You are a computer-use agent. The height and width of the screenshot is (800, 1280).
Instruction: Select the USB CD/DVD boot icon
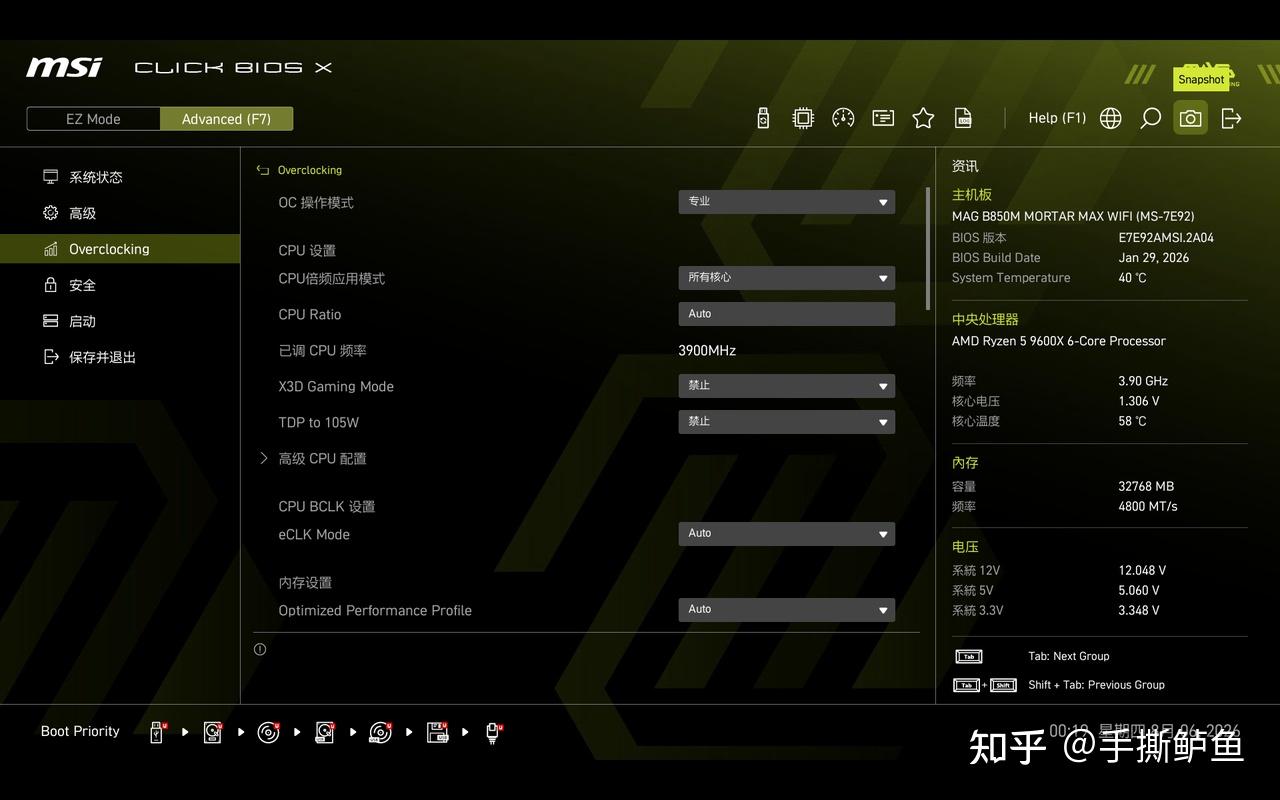(380, 732)
